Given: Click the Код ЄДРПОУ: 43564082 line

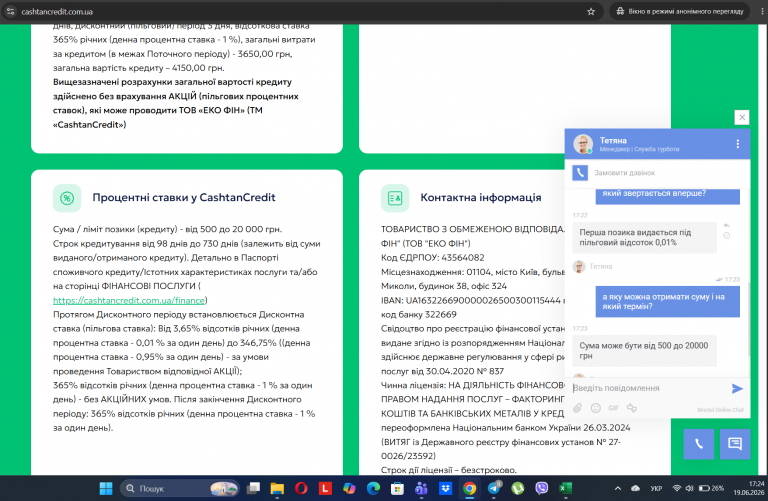Looking at the screenshot, I should click(432, 258).
